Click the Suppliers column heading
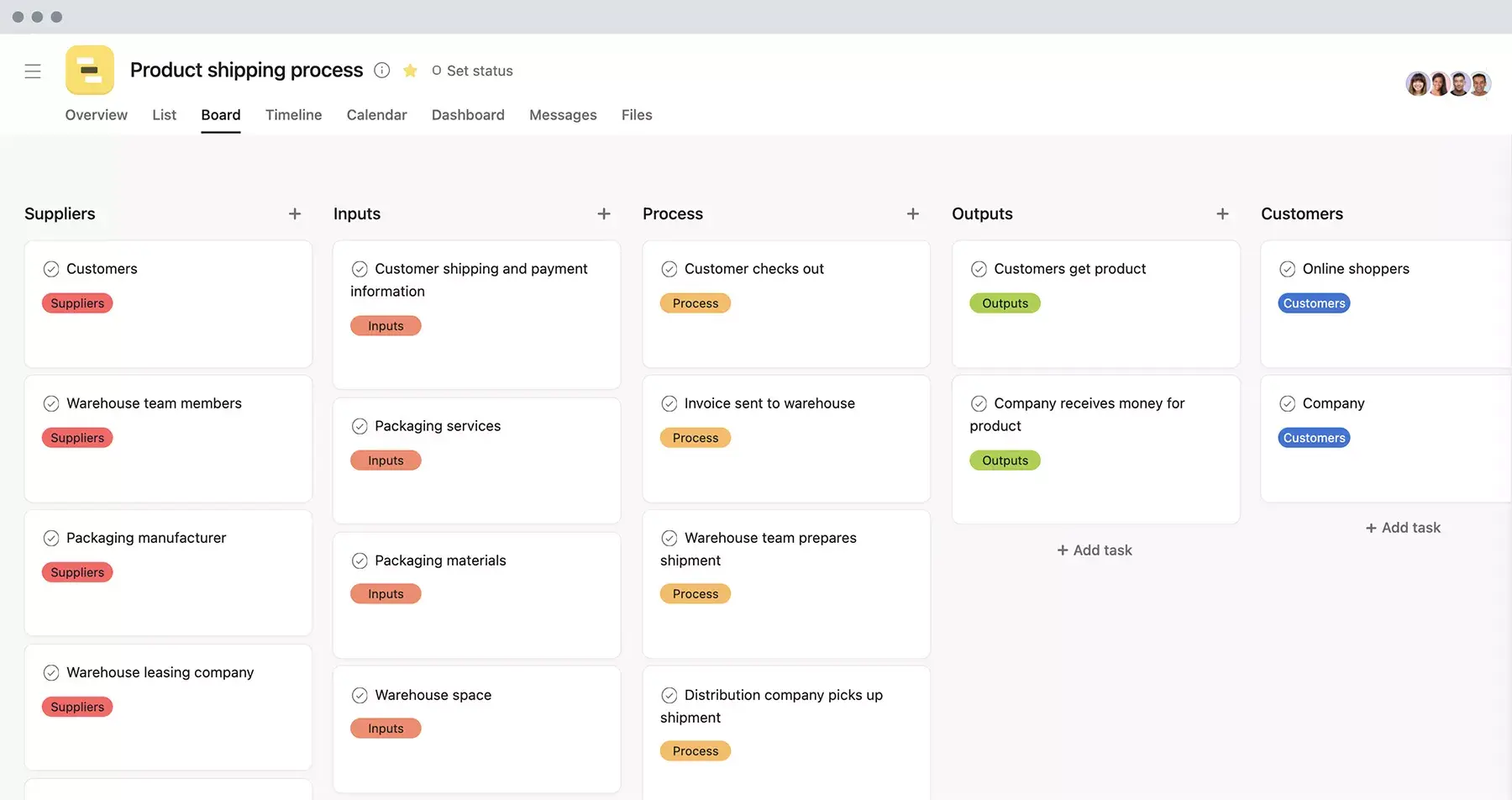Viewport: 1512px width, 800px height. tap(60, 213)
